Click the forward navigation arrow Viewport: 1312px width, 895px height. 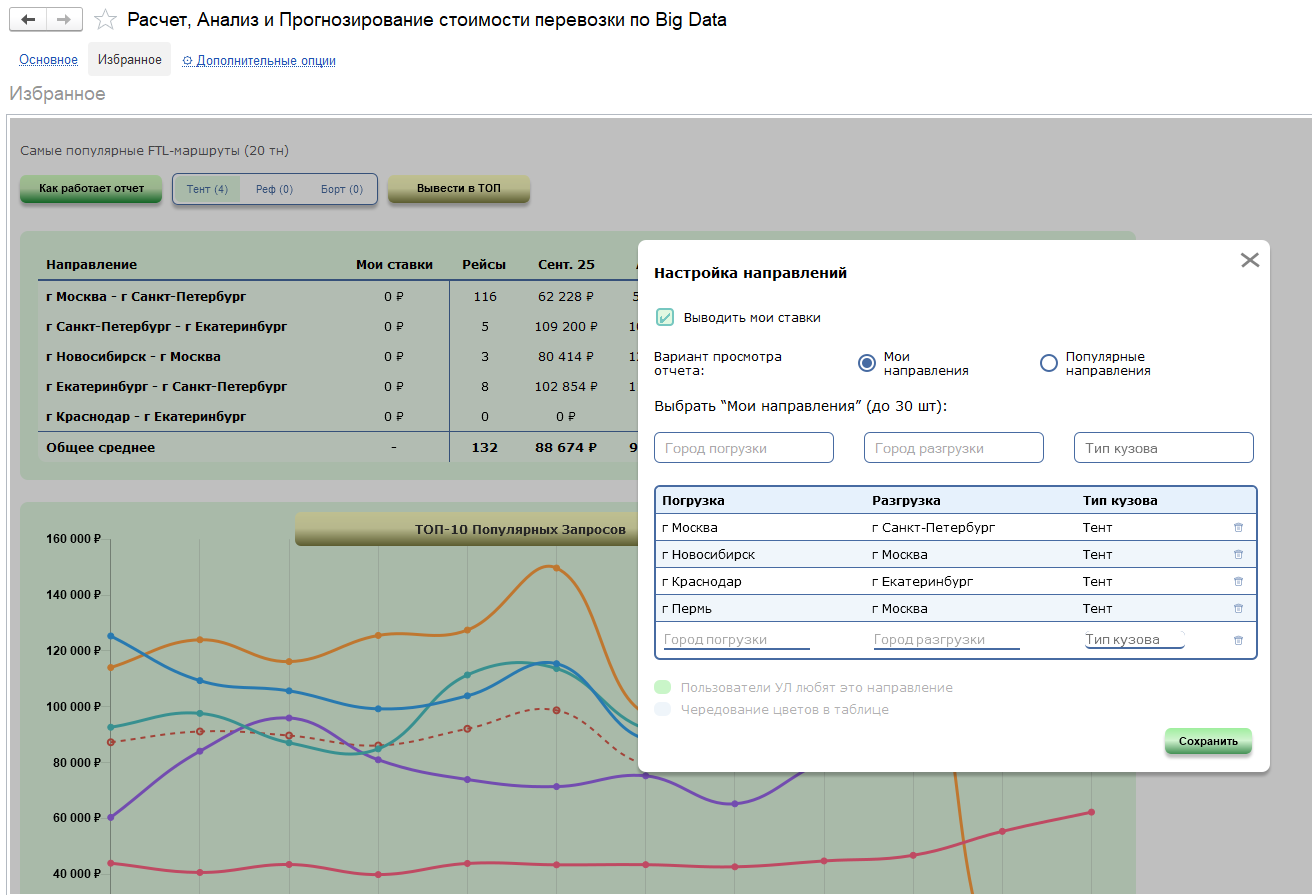(x=64, y=20)
